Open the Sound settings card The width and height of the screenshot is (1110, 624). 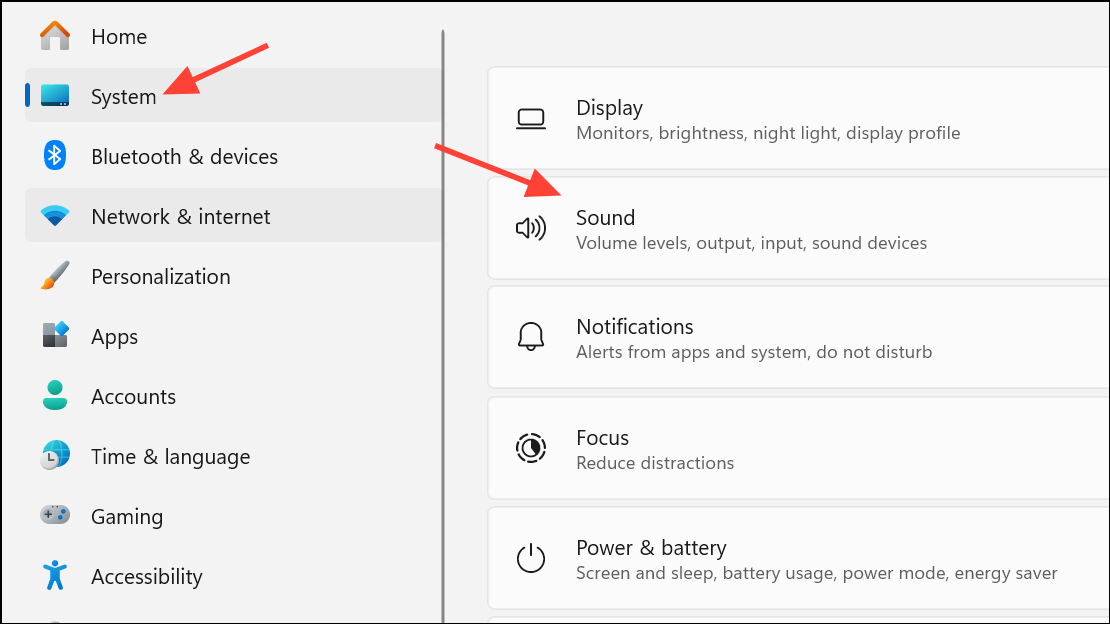pyautogui.click(x=799, y=228)
